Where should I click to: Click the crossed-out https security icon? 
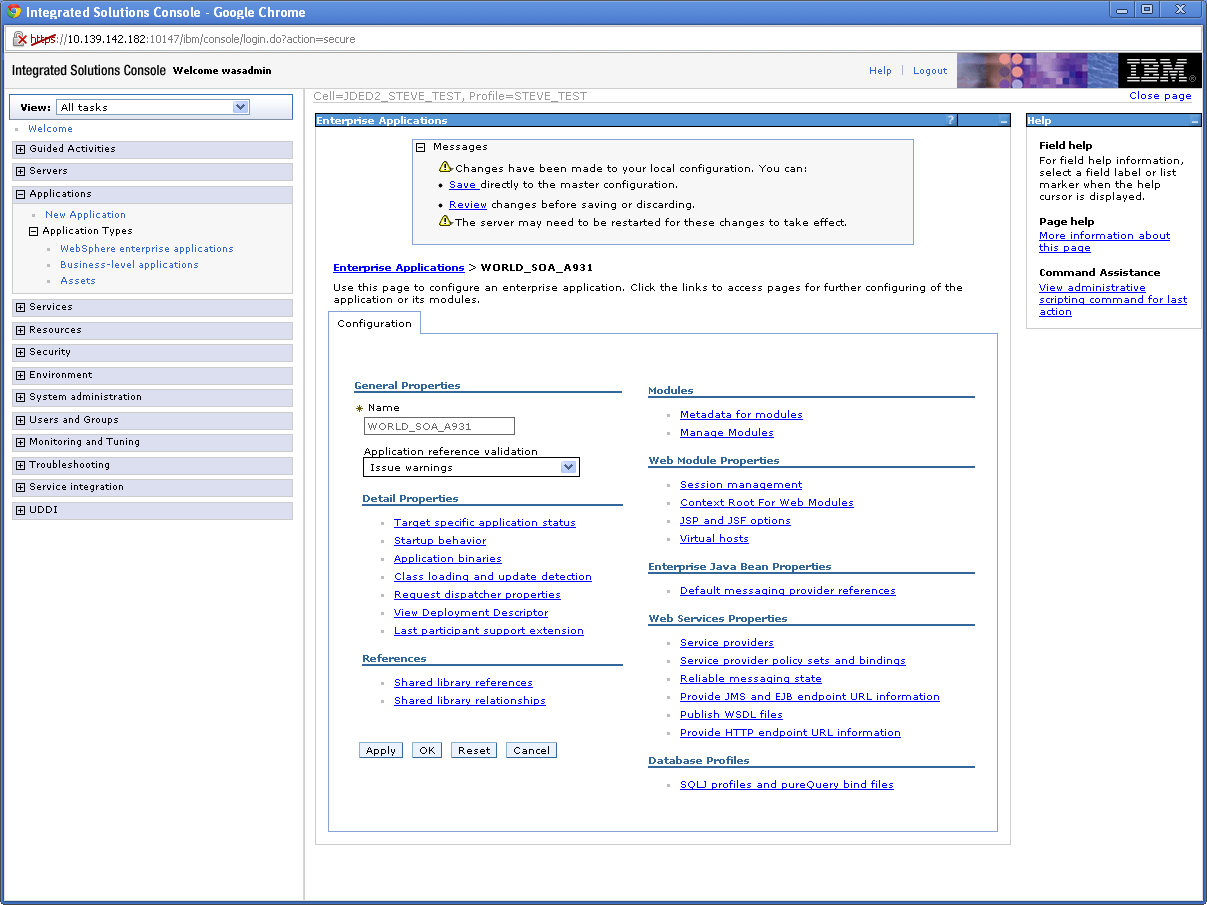19,39
